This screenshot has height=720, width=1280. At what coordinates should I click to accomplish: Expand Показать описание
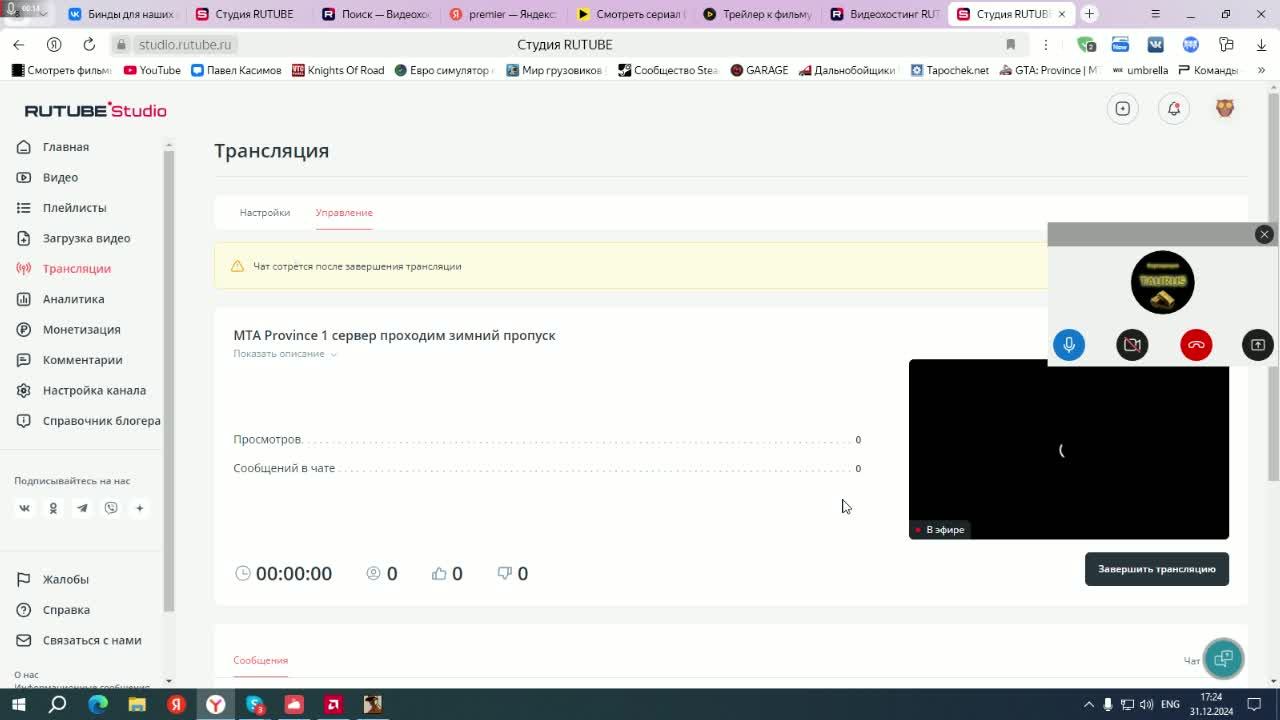click(x=285, y=354)
